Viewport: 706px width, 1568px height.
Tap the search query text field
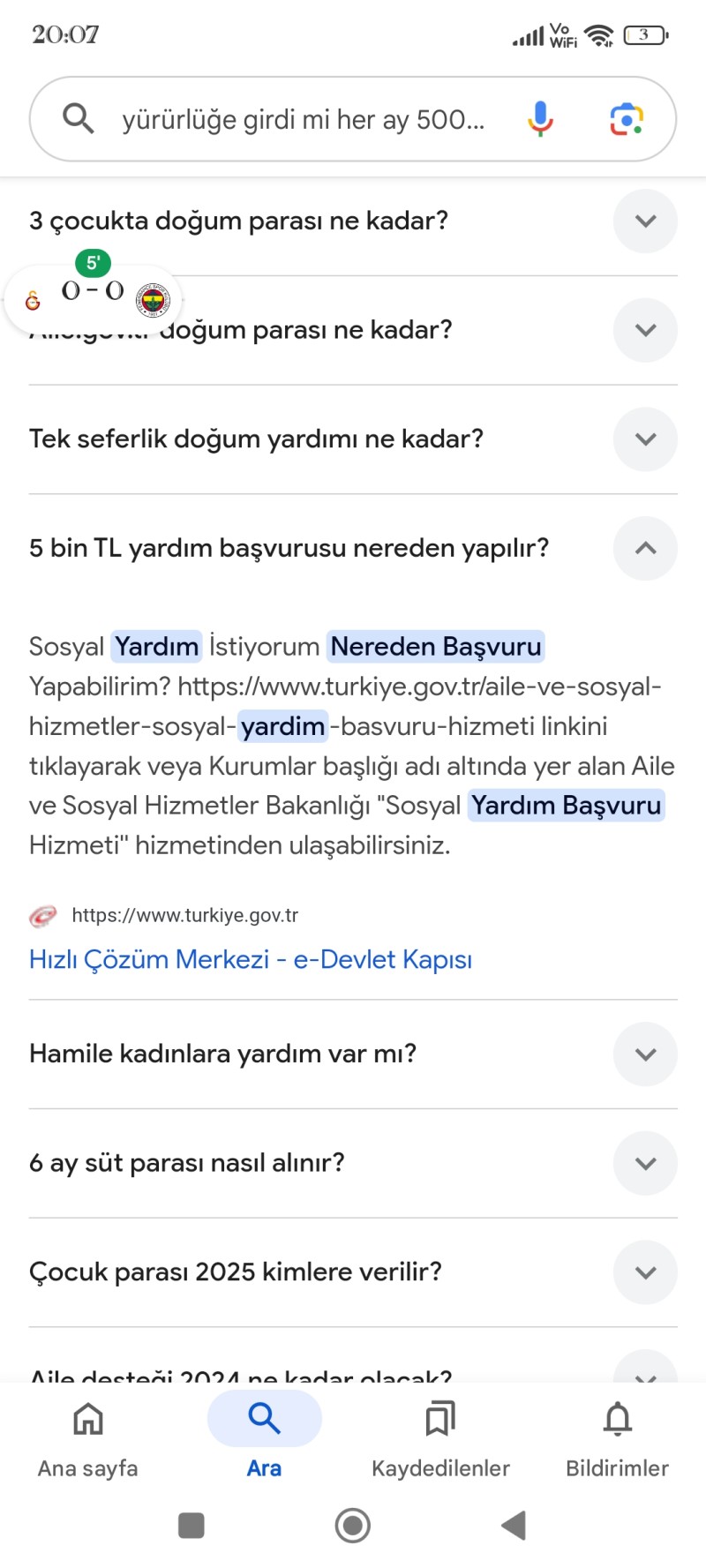click(x=304, y=119)
